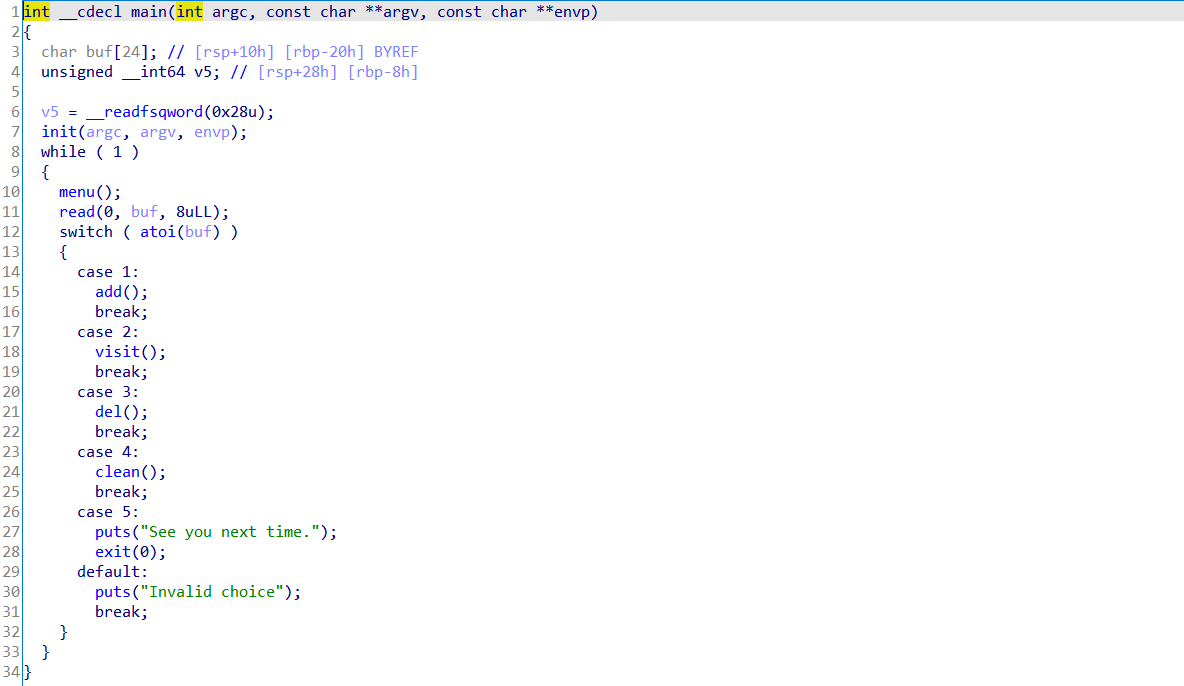Open the "init" function call

[59, 132]
